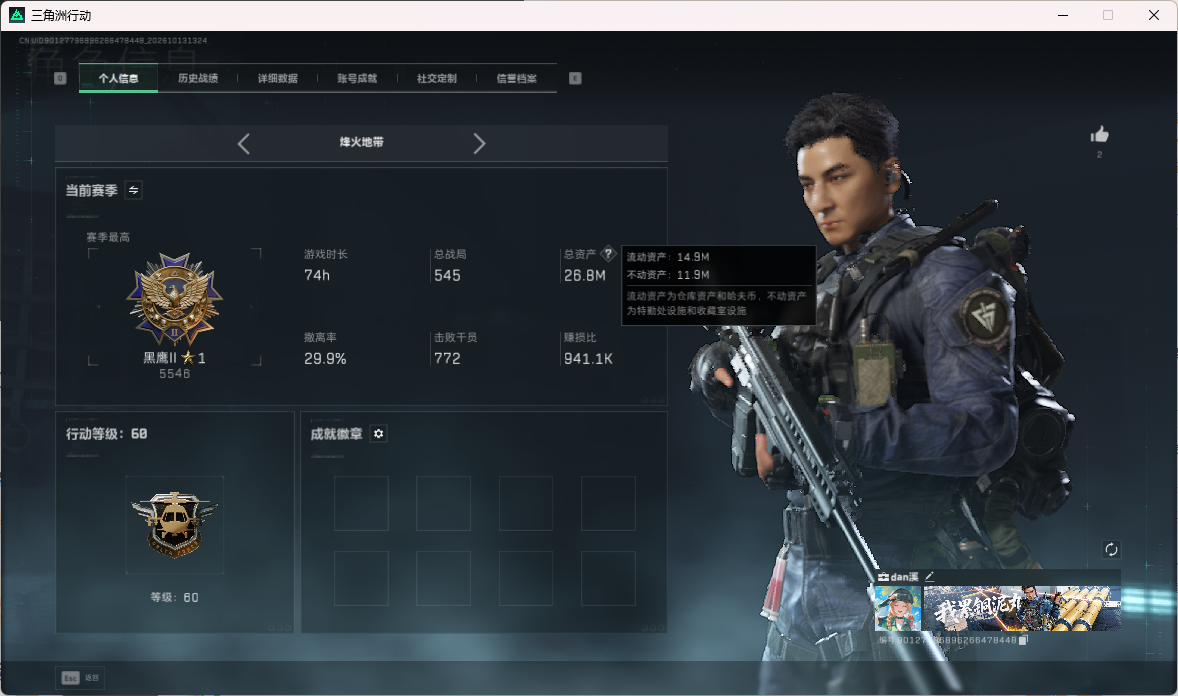The width and height of the screenshot is (1178, 696).
Task: Click the 总战局 value 545
Action: click(x=447, y=275)
